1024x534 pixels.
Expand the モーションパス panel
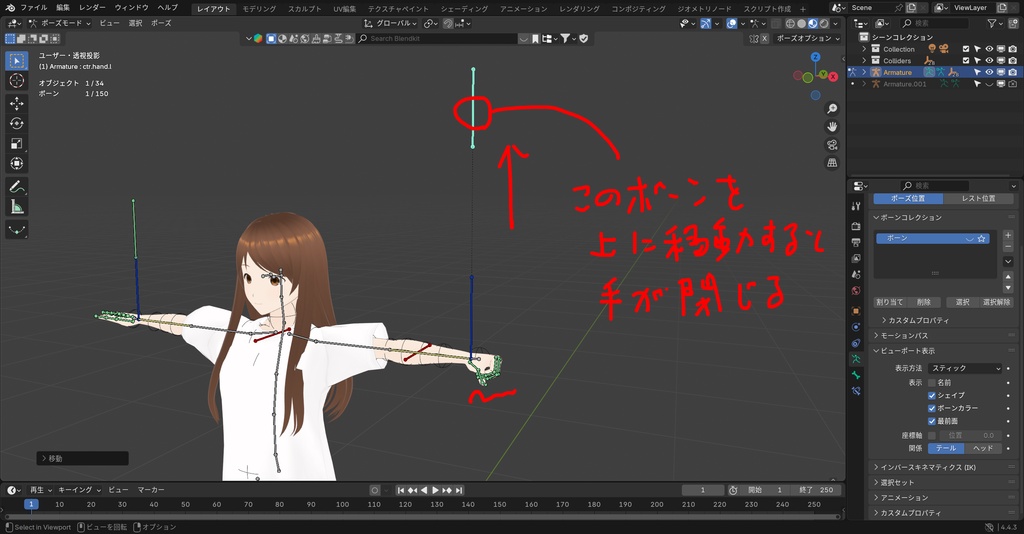[904, 336]
